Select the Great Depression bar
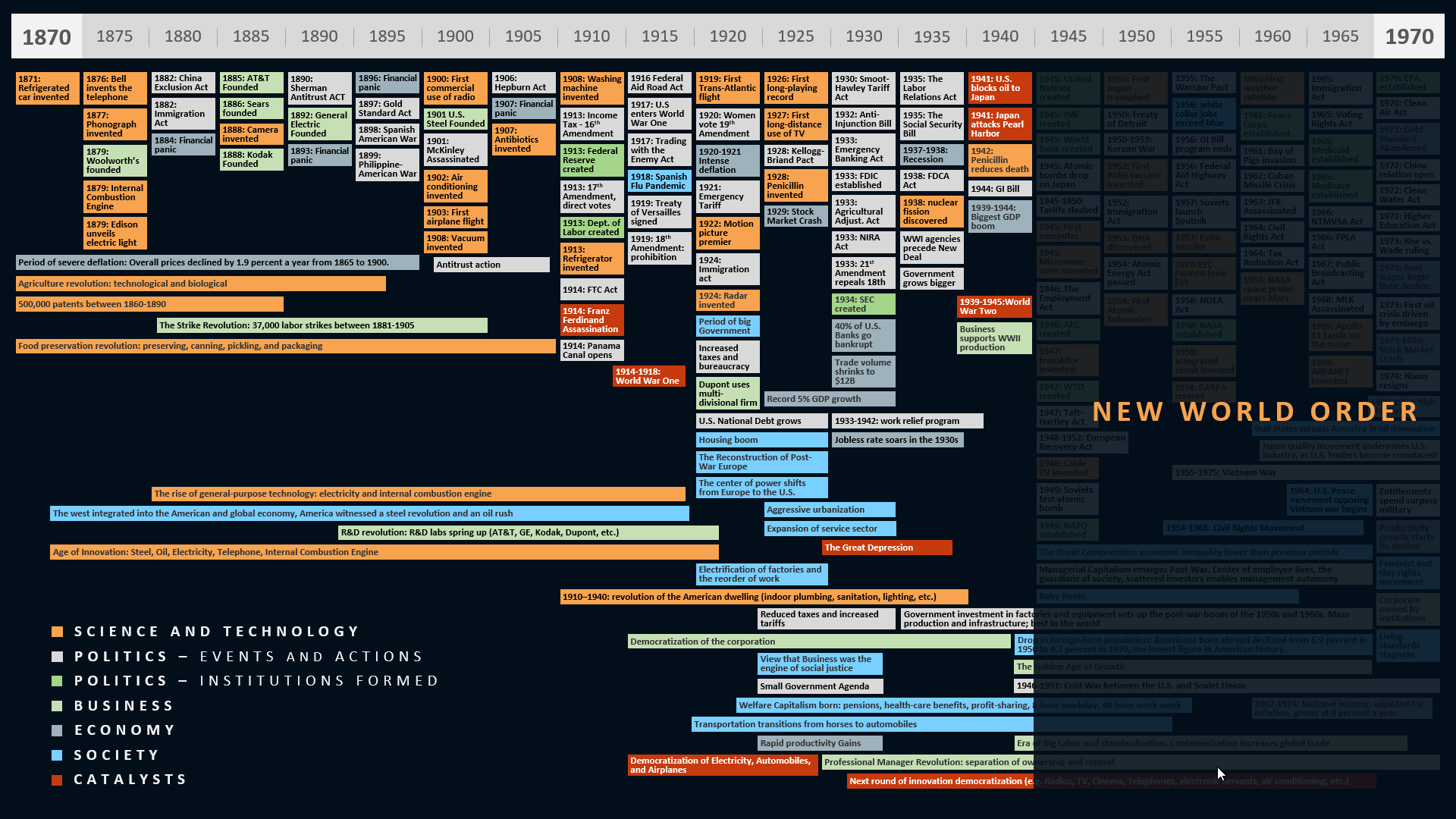 click(886, 548)
